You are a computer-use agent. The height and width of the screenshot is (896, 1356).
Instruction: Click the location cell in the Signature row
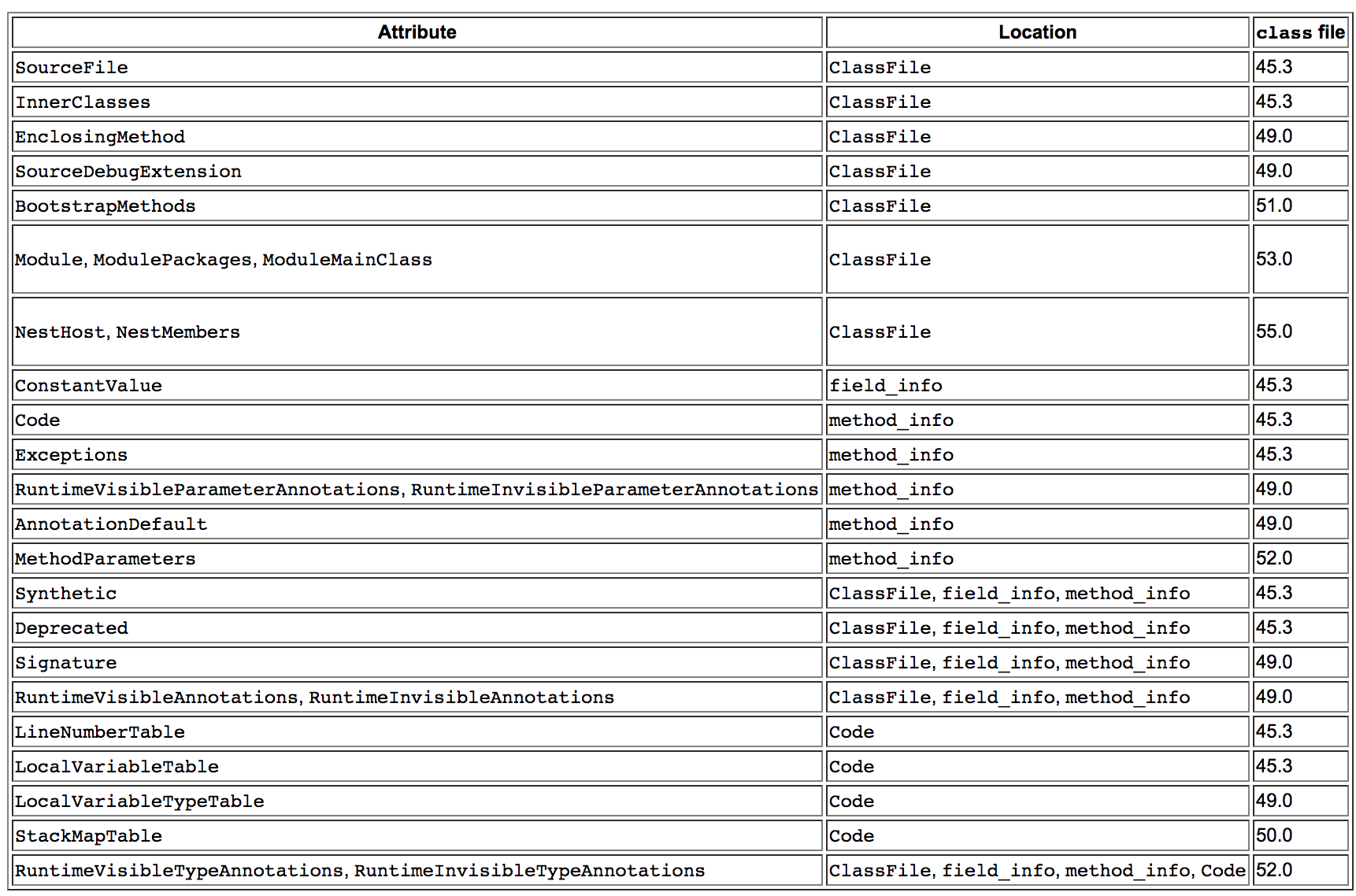1037,662
